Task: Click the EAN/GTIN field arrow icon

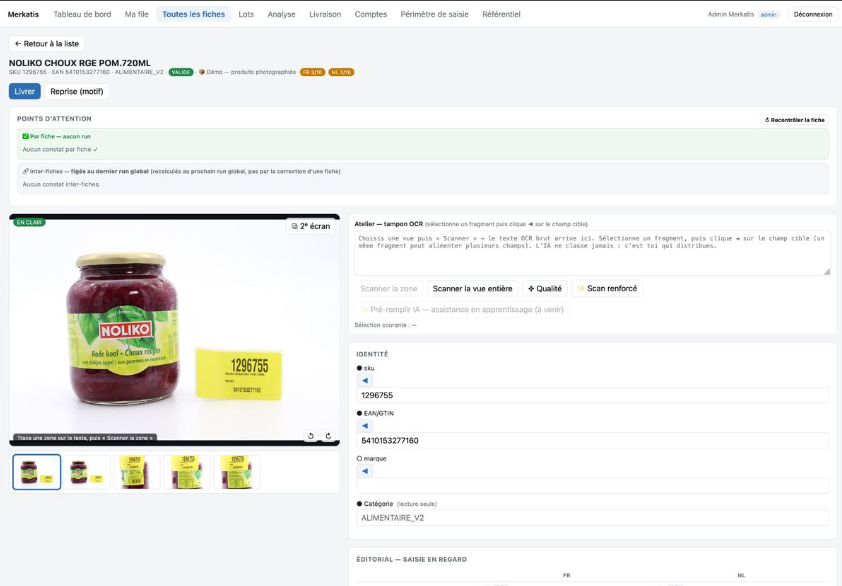Action: pyautogui.click(x=365, y=425)
